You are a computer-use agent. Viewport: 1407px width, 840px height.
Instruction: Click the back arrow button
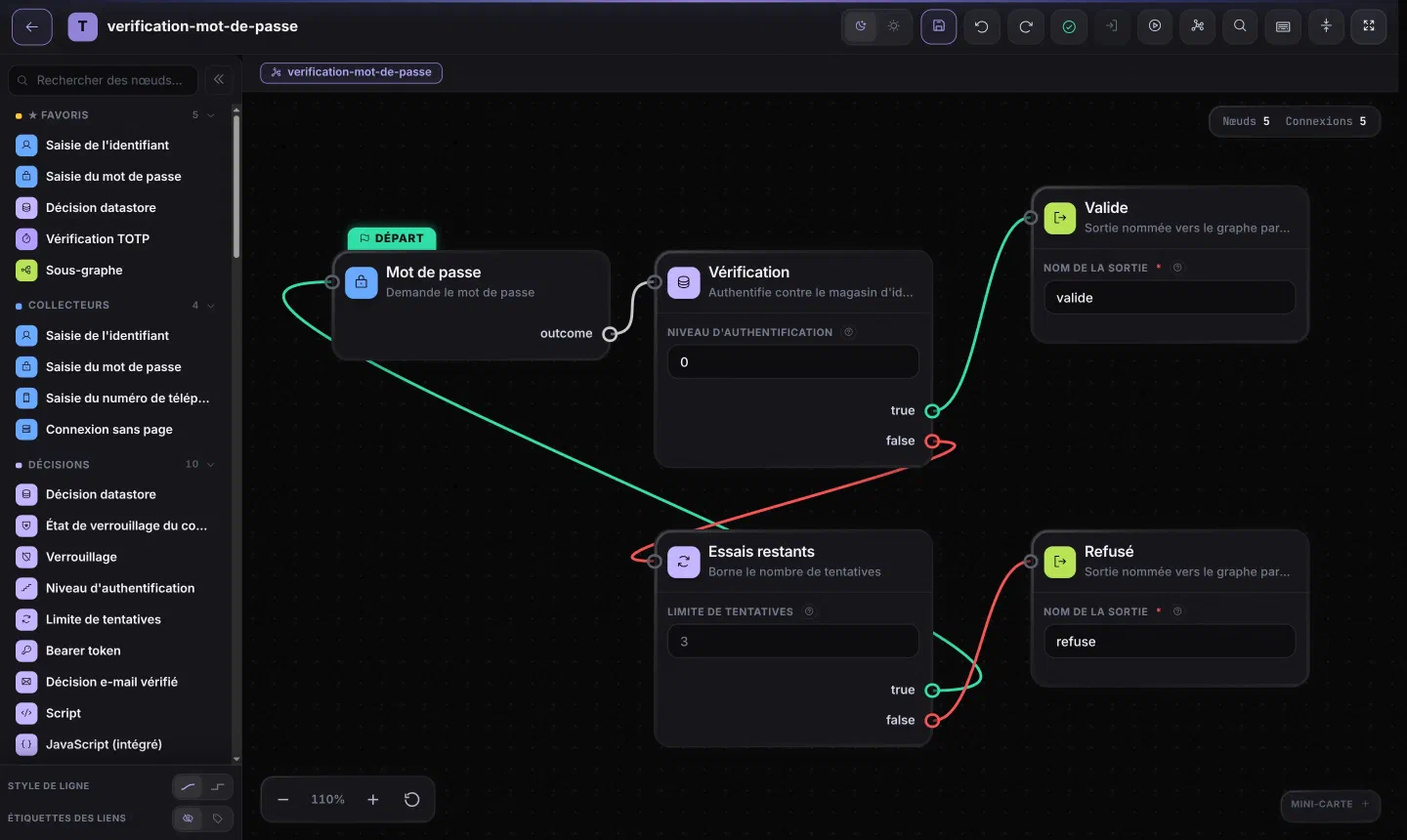(31, 26)
